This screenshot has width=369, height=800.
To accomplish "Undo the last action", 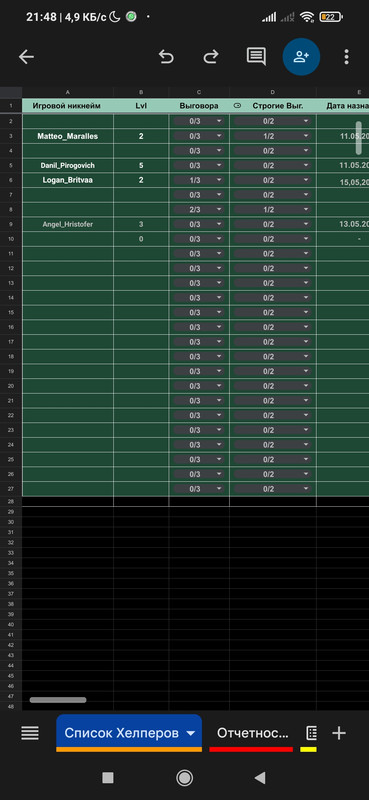I will (166, 57).
